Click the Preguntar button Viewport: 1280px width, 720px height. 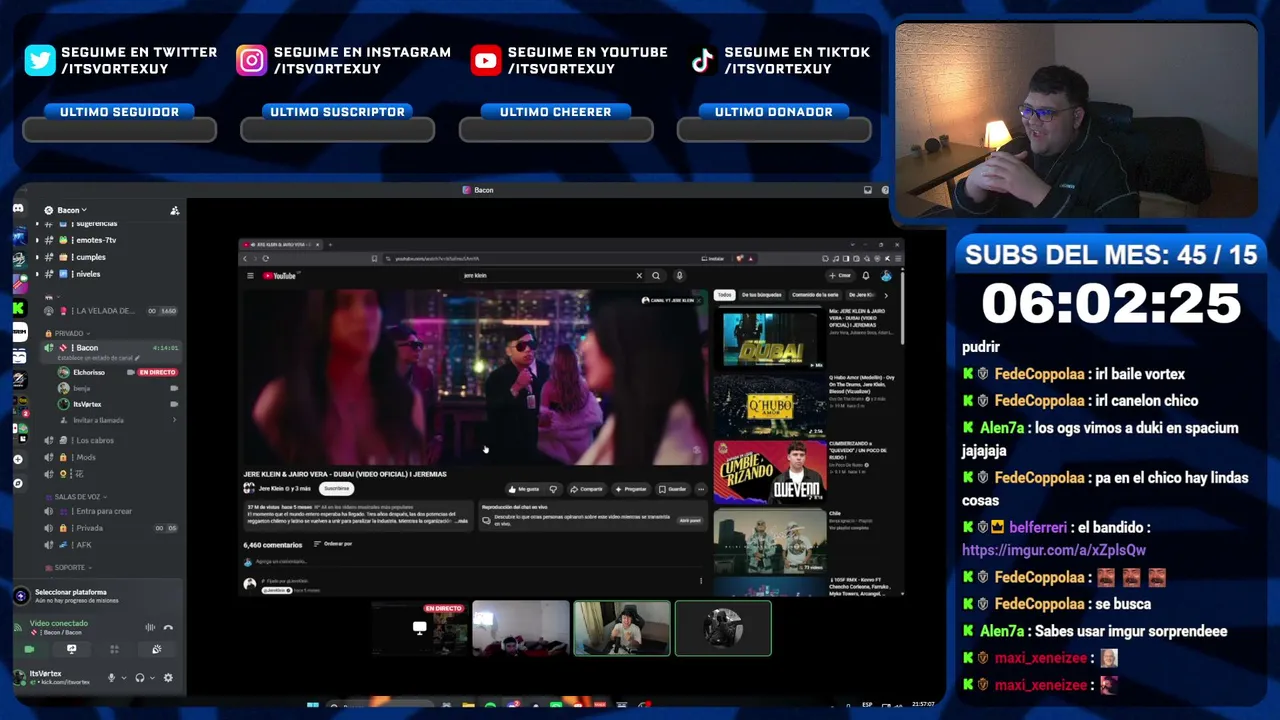(x=631, y=489)
